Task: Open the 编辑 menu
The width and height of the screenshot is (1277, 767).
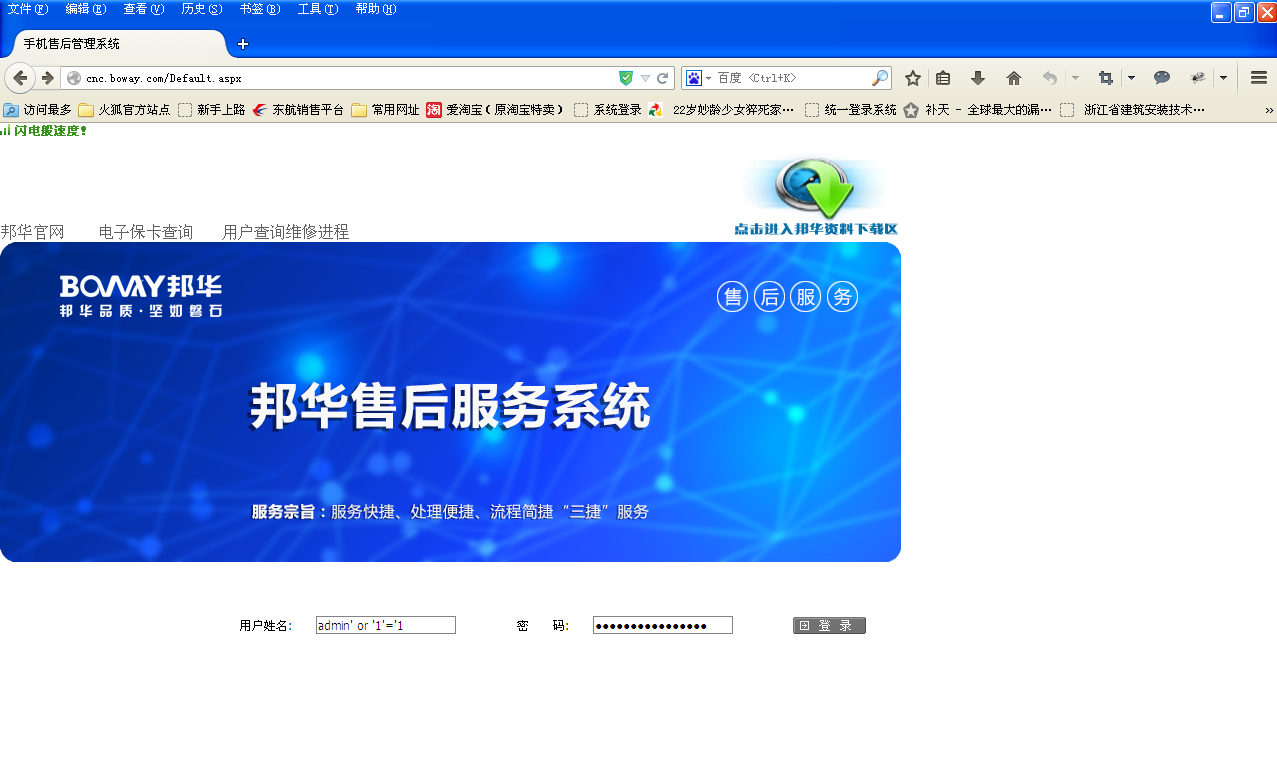Action: (86, 9)
